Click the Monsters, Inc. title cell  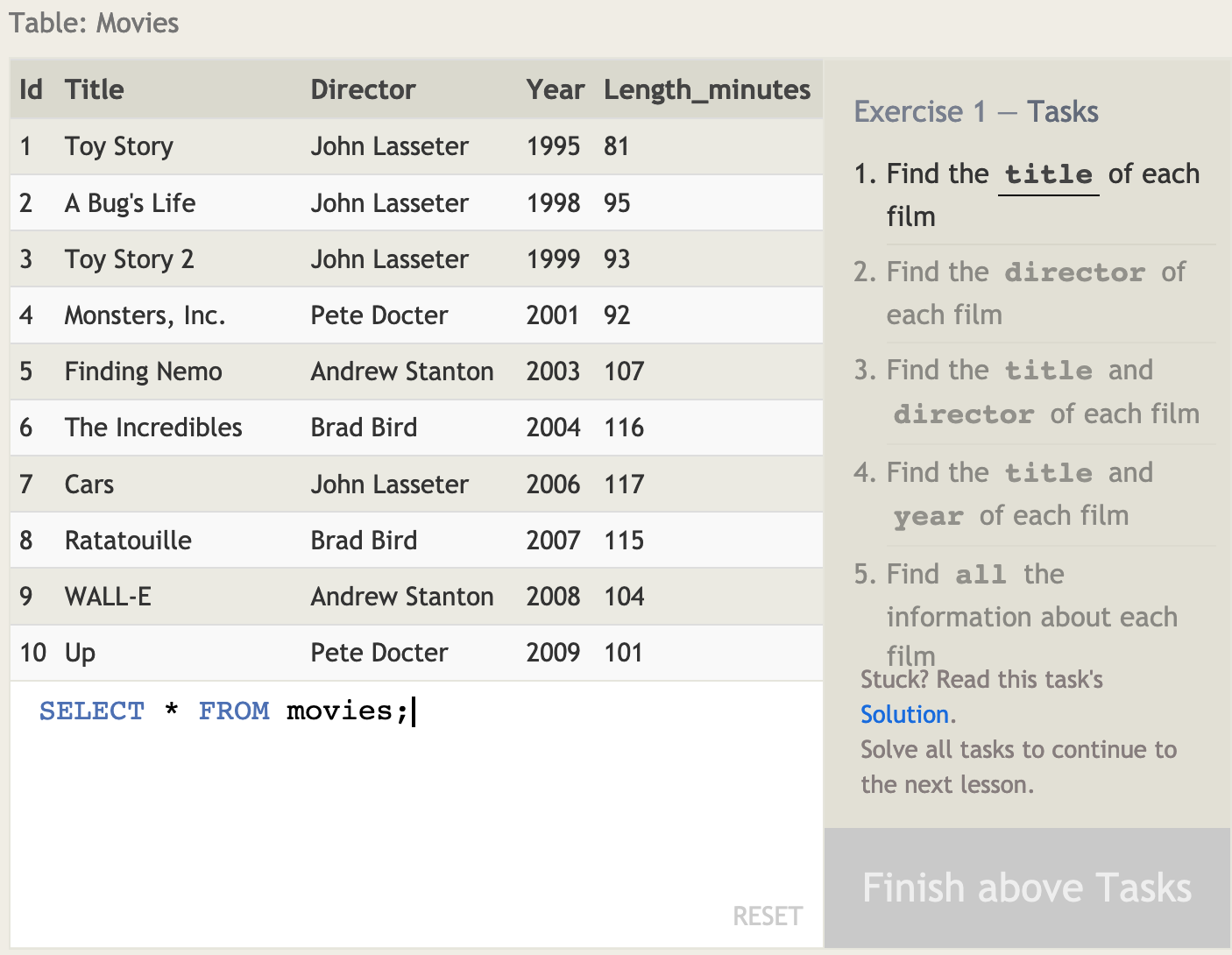pos(145,315)
